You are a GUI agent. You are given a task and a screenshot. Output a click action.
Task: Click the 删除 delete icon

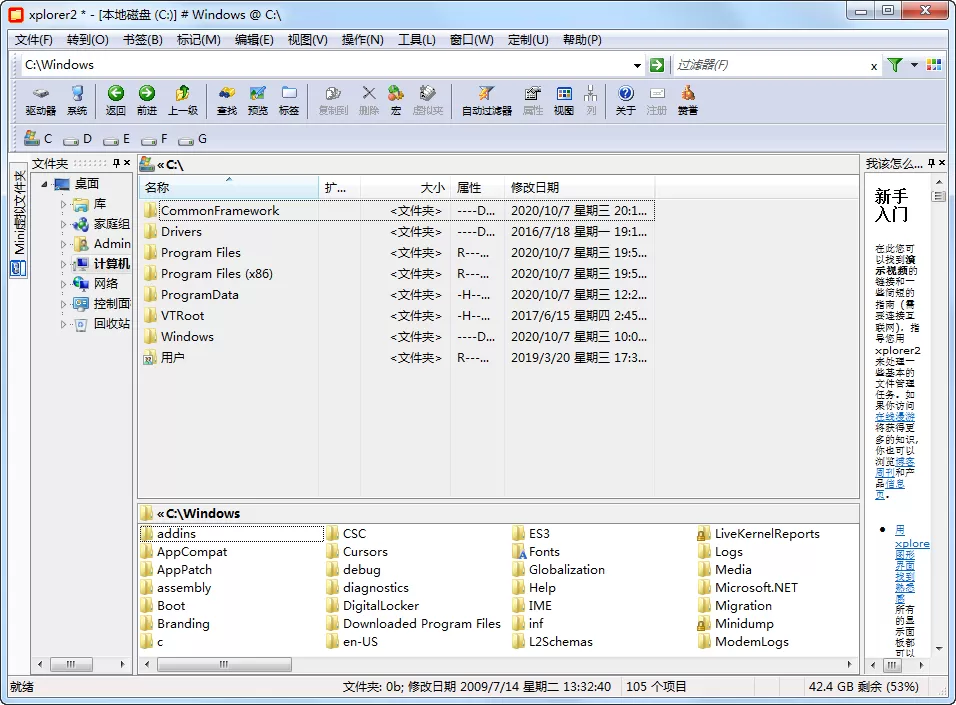368,101
